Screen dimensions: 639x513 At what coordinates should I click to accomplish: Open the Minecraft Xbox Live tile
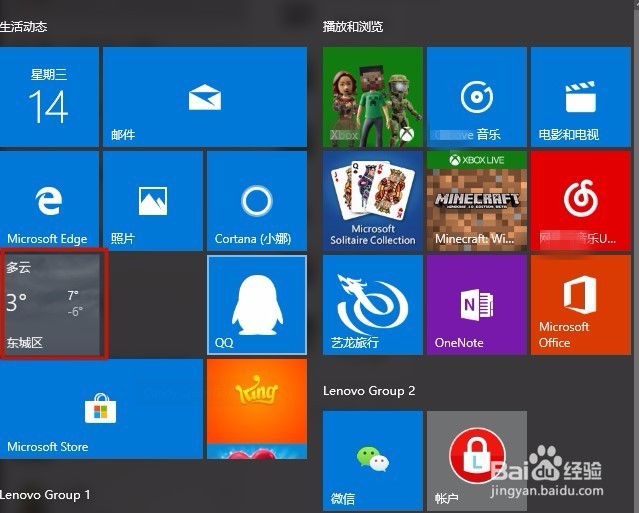[477, 201]
